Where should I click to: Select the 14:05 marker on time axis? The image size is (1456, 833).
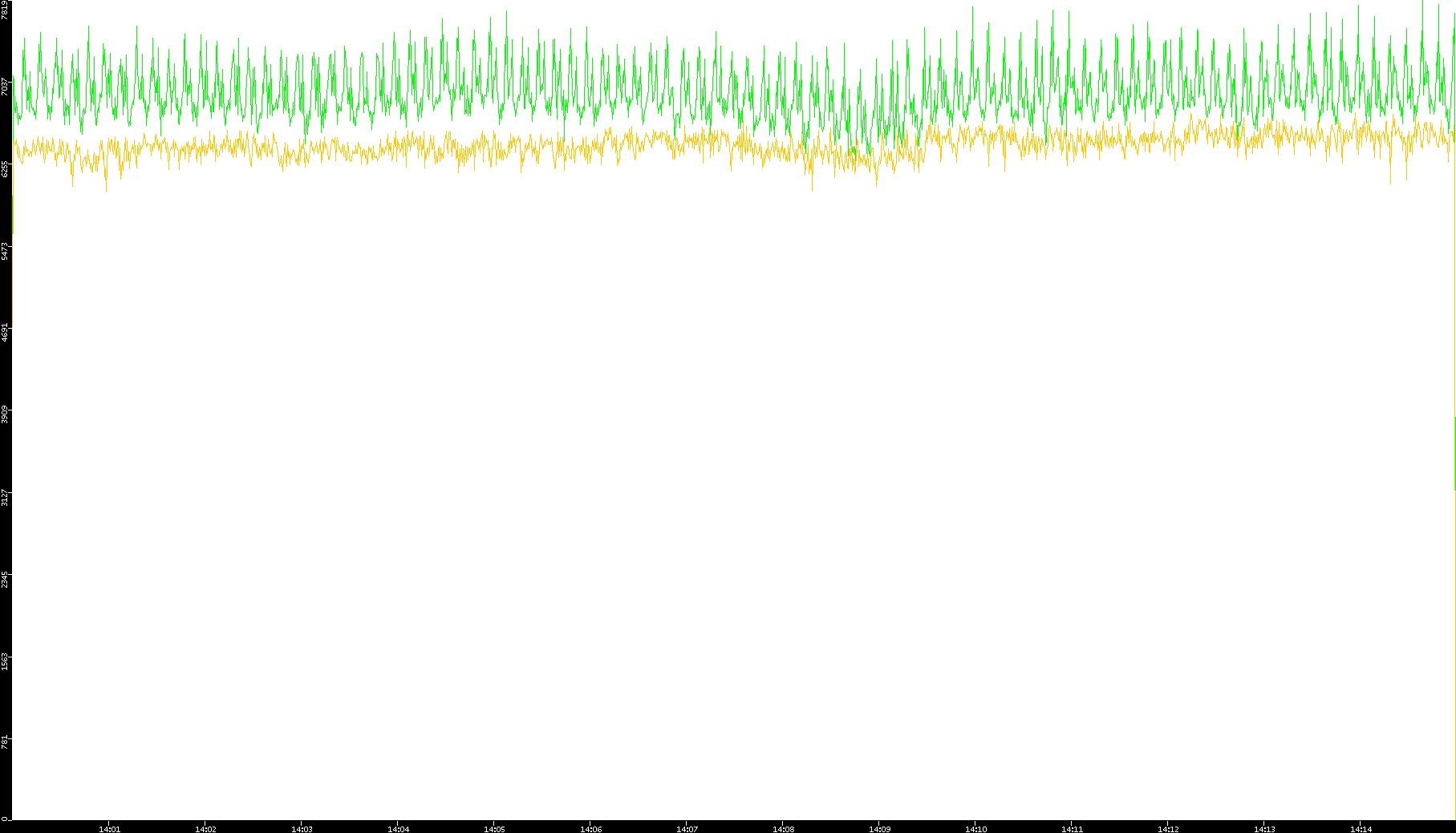tap(494, 829)
